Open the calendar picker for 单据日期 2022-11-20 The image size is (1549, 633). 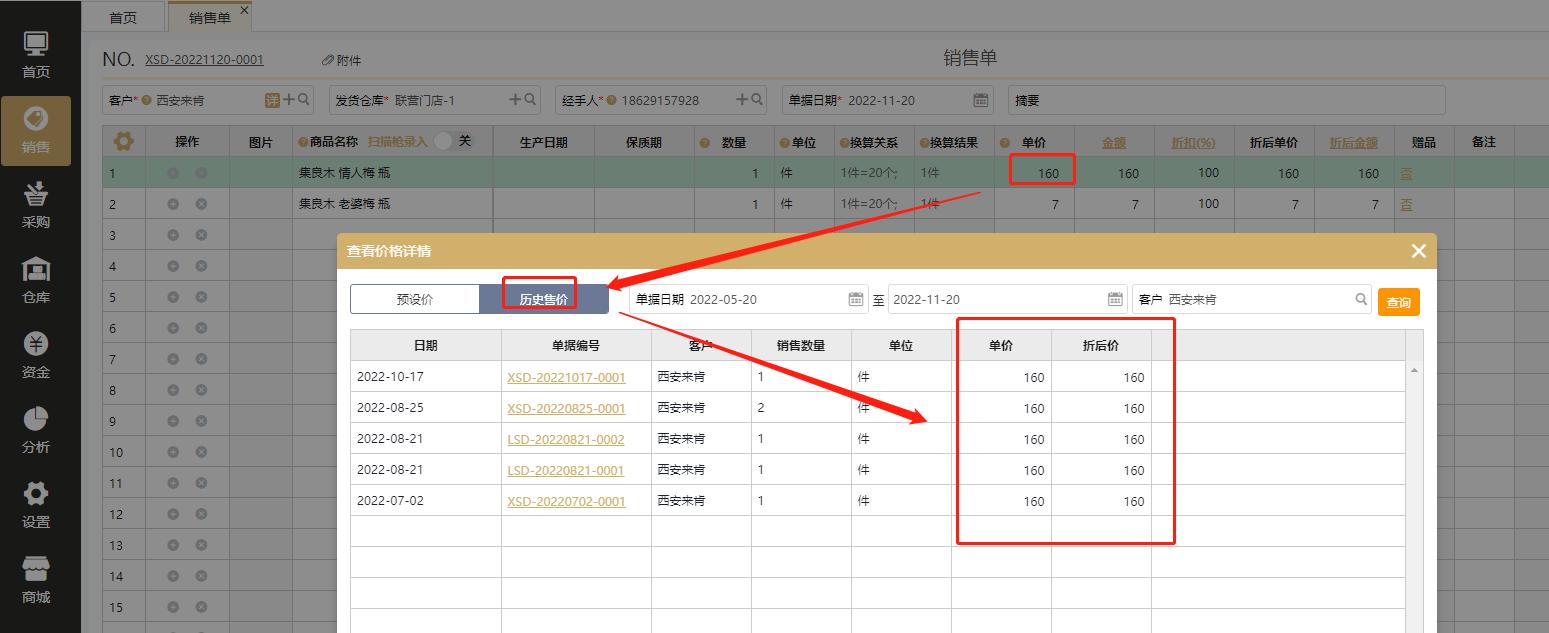(980, 99)
